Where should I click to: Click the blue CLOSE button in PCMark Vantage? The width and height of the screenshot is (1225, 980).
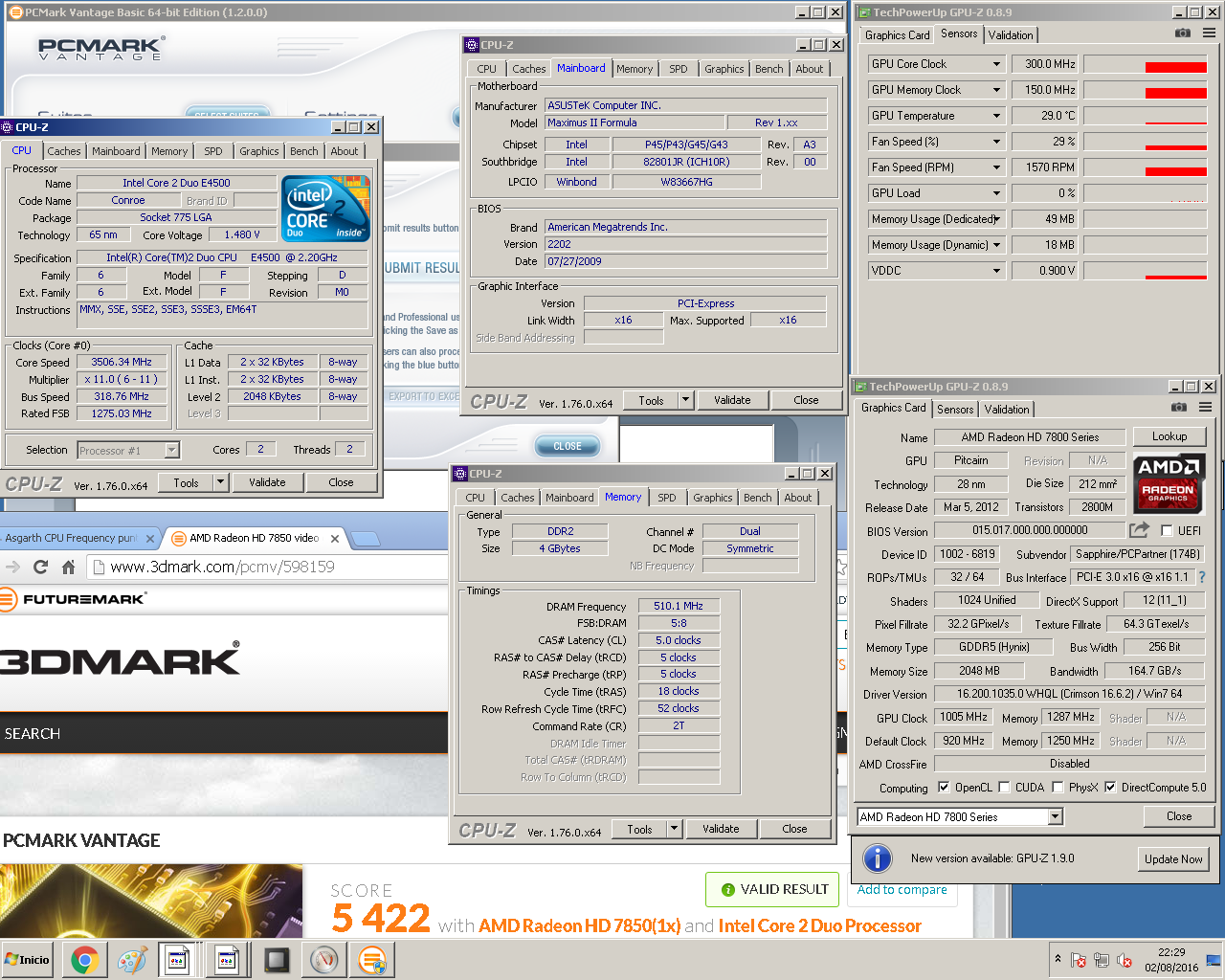click(567, 446)
